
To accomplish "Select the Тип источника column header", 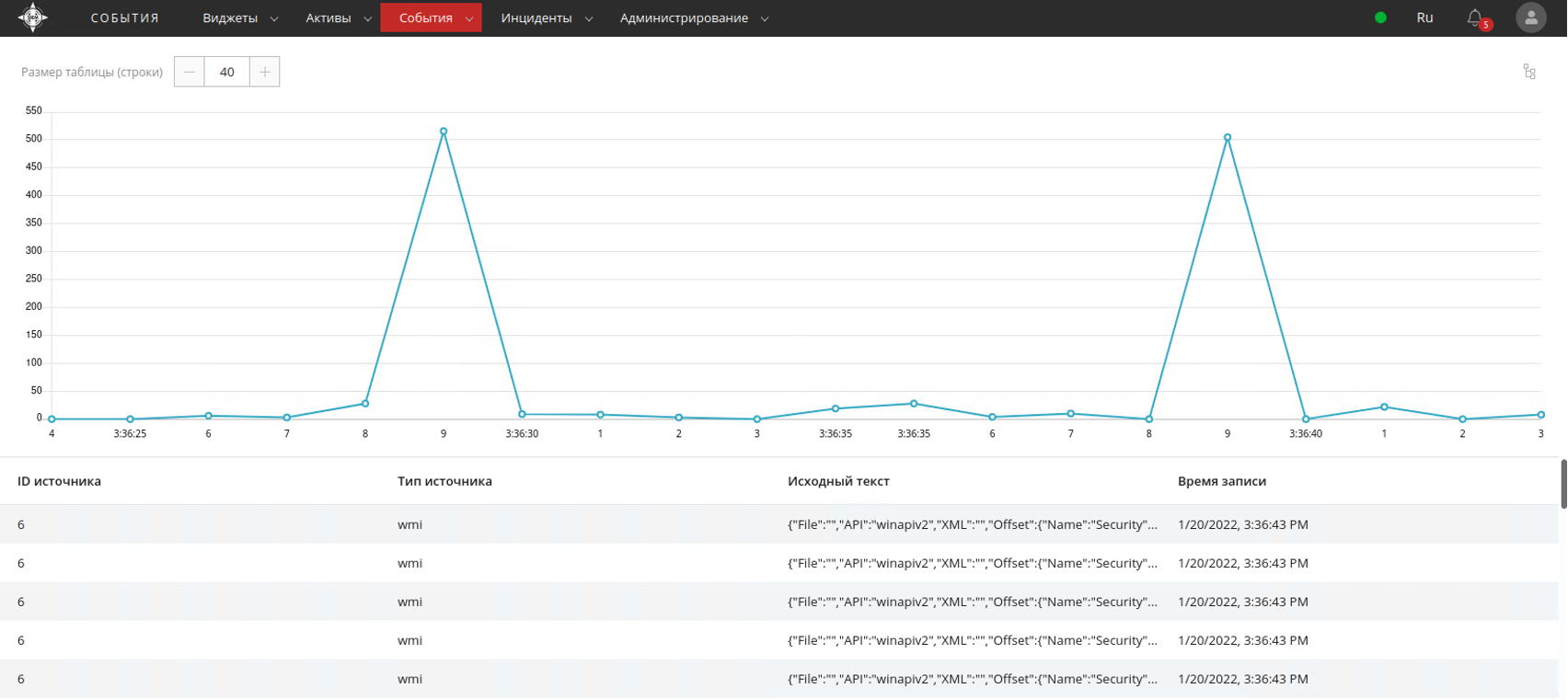I will (x=444, y=481).
